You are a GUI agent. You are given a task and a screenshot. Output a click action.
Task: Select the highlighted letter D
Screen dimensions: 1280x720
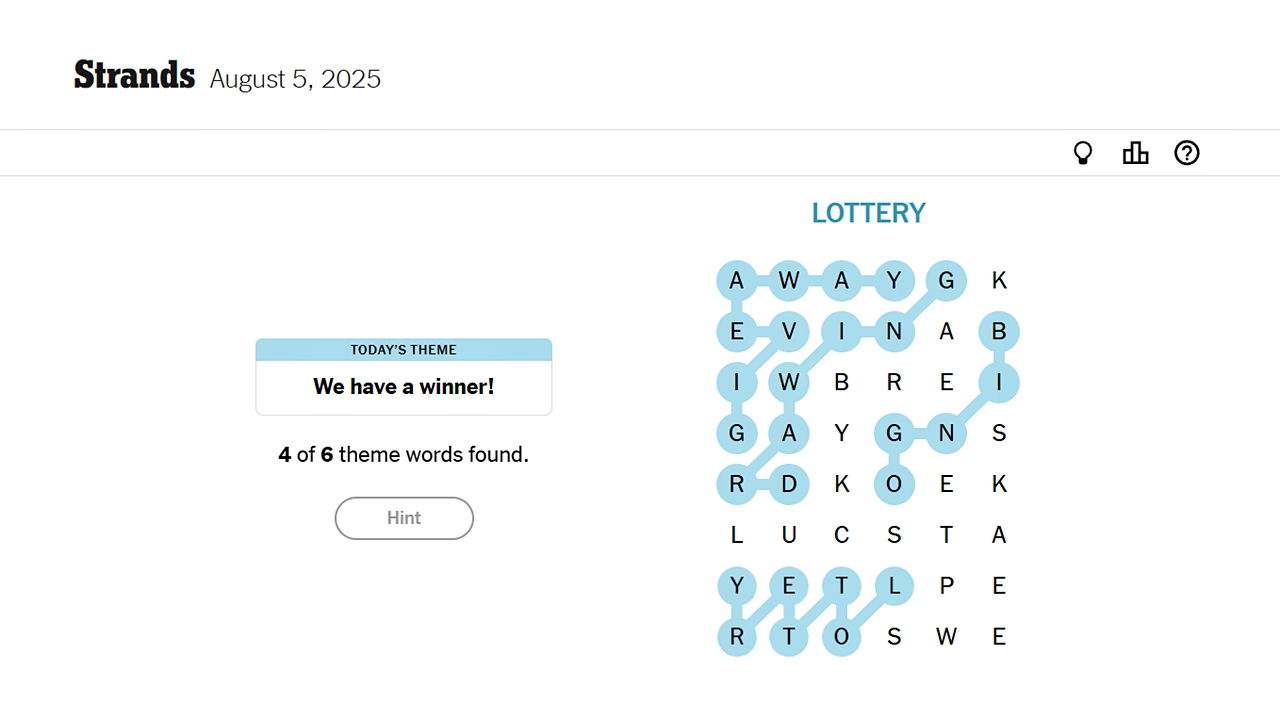pos(789,484)
